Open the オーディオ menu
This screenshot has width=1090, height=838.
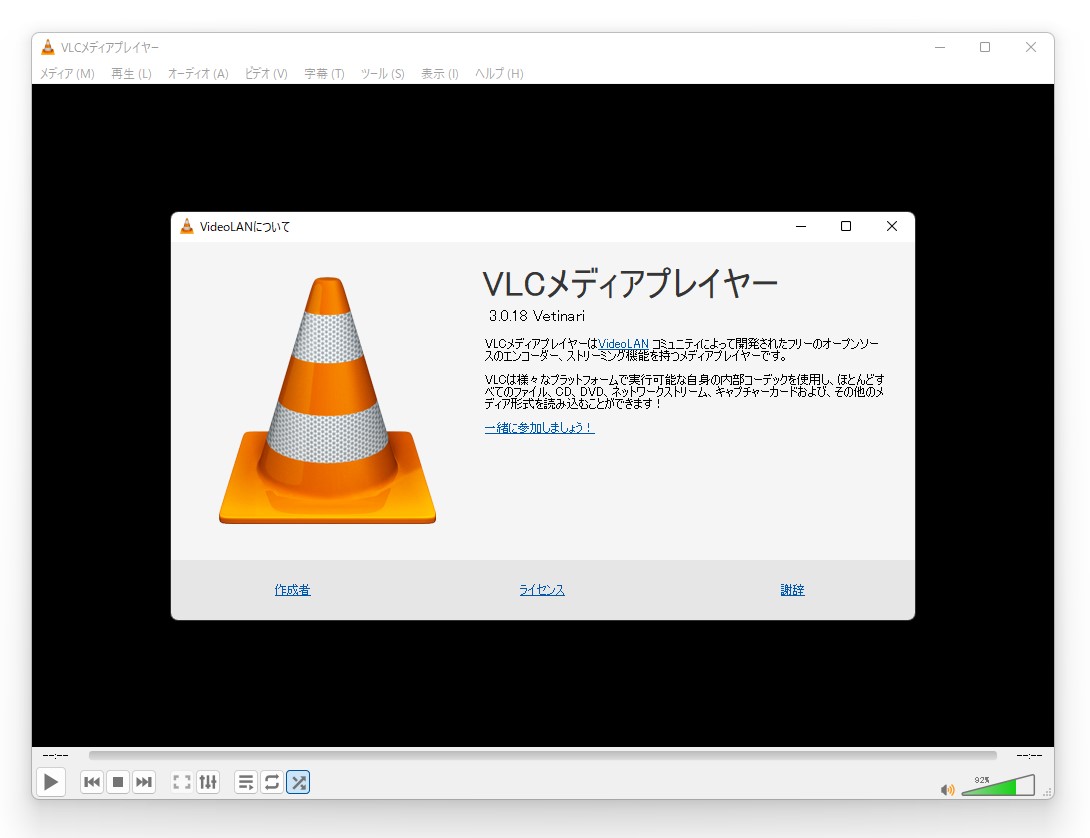coord(197,73)
